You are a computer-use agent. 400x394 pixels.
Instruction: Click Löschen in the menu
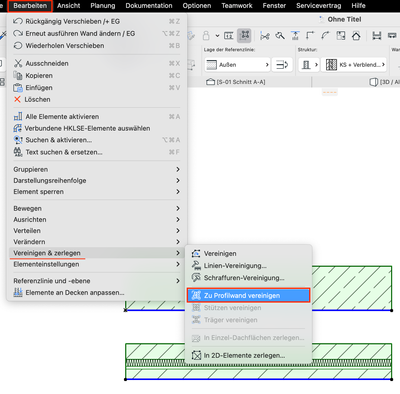[97, 99]
